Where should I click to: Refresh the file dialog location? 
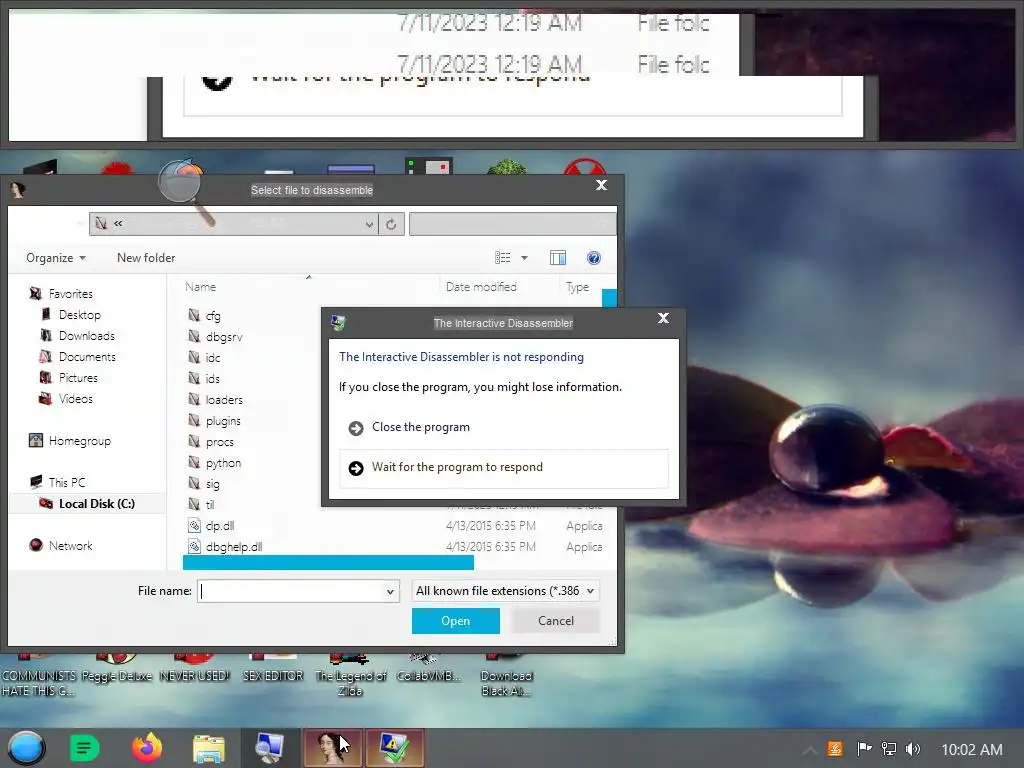click(x=391, y=224)
